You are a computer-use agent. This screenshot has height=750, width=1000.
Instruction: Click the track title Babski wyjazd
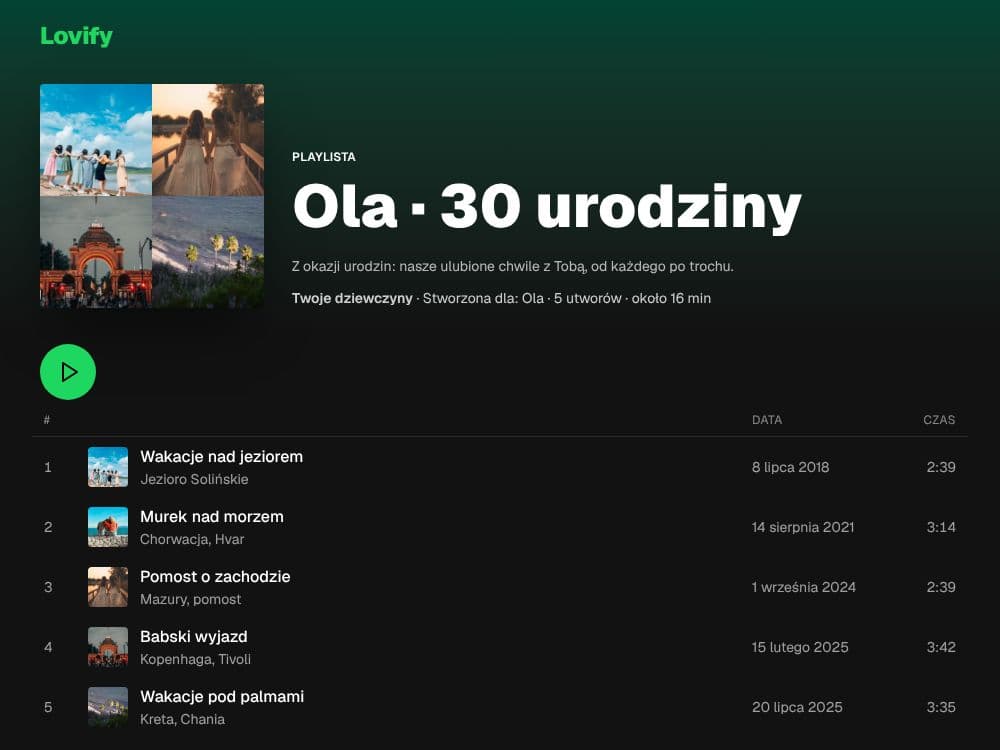(194, 636)
